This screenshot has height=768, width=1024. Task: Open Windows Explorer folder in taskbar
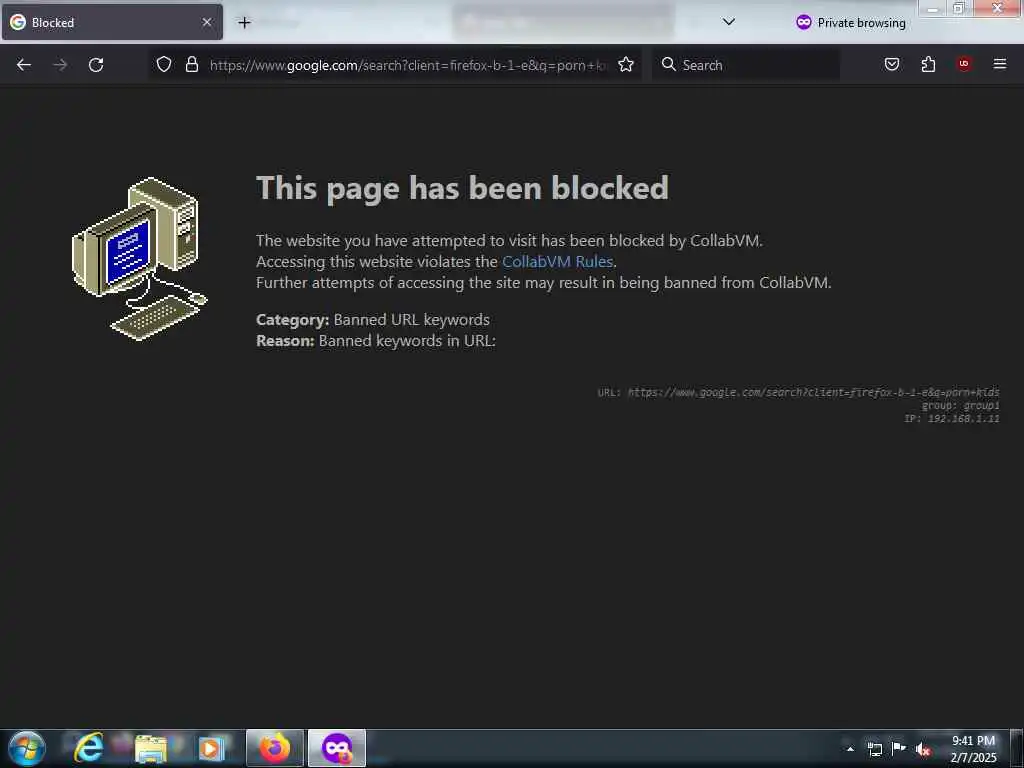pyautogui.click(x=150, y=749)
